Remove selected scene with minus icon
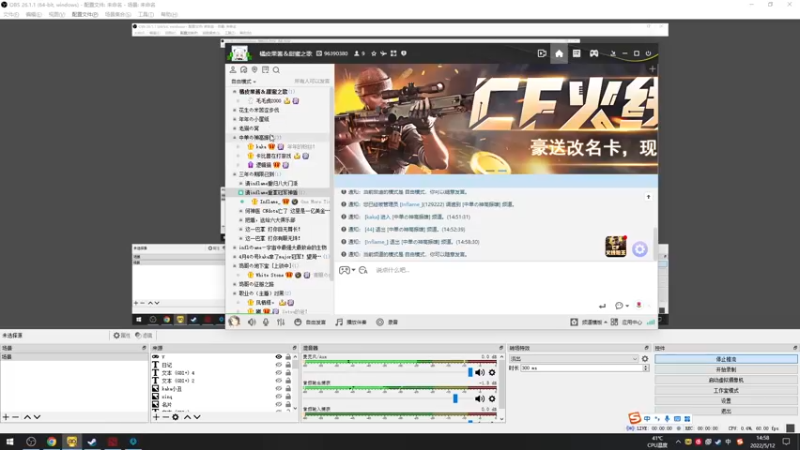 click(x=15, y=417)
